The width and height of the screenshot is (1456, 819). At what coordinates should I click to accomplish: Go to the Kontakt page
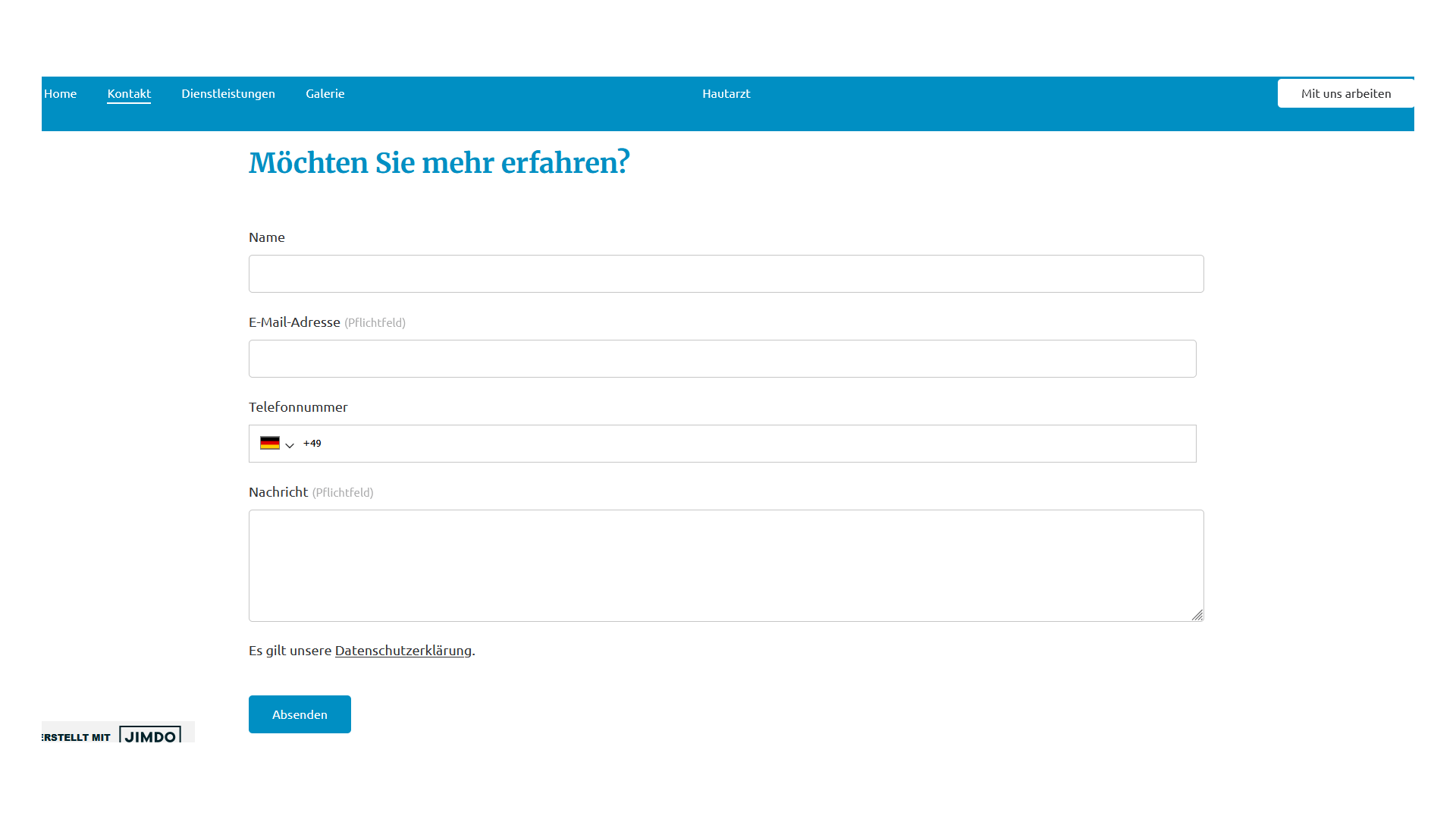pos(129,93)
